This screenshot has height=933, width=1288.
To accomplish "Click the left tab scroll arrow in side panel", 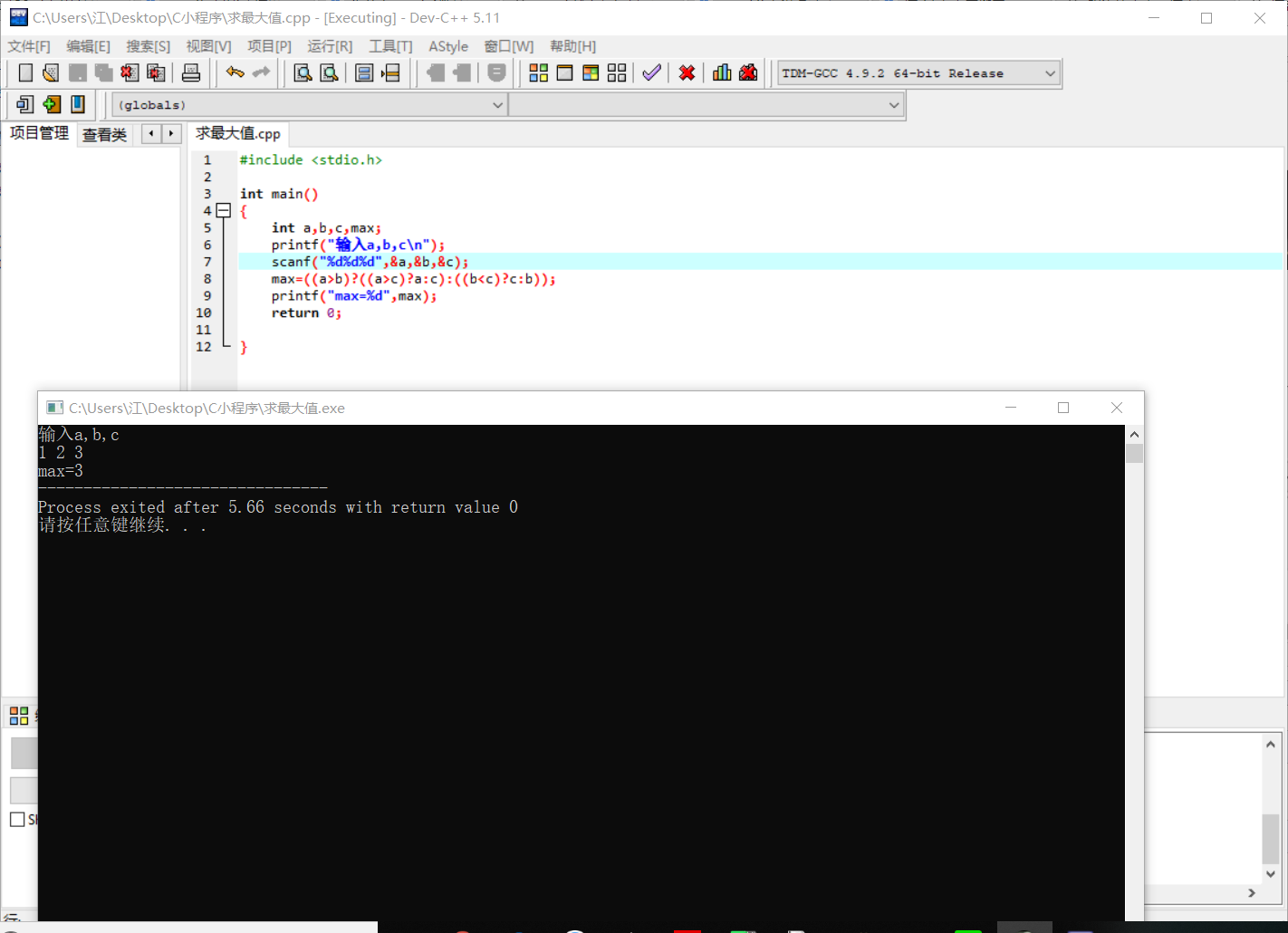I will (151, 134).
